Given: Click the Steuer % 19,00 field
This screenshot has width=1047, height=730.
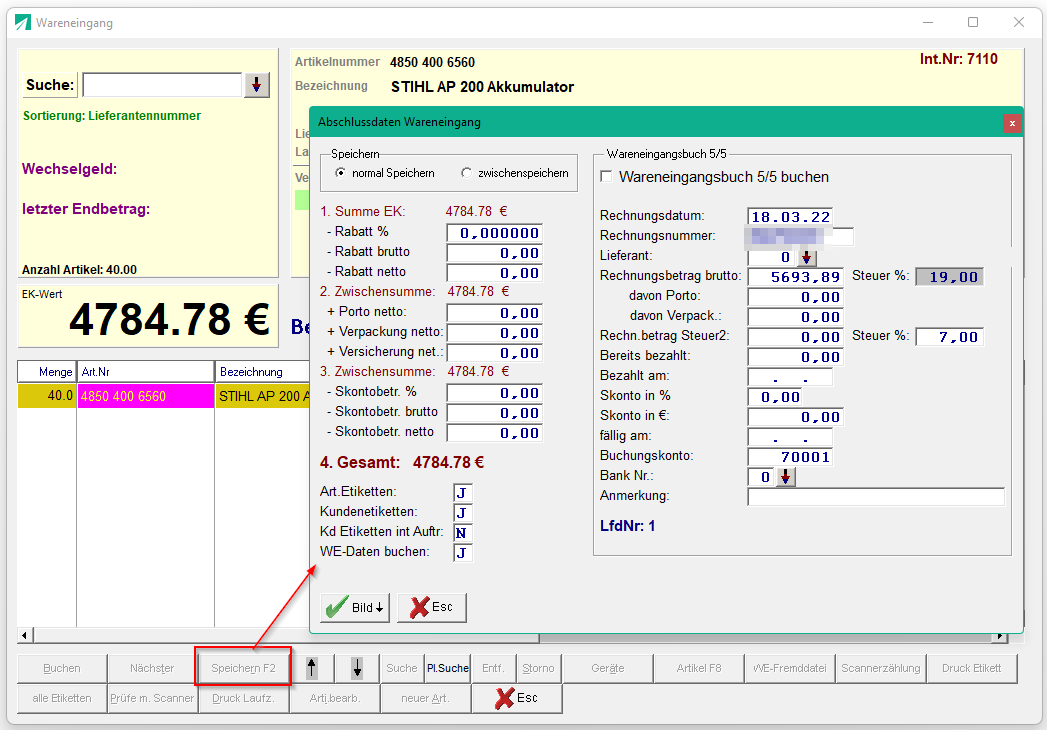Looking at the screenshot, I should click(949, 277).
